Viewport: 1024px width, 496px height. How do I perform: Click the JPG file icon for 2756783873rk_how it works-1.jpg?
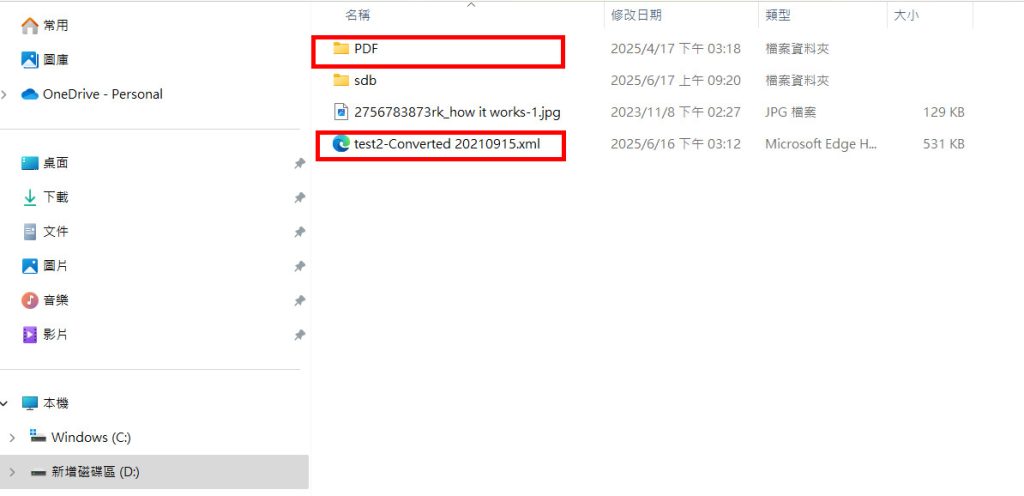pyautogui.click(x=341, y=112)
